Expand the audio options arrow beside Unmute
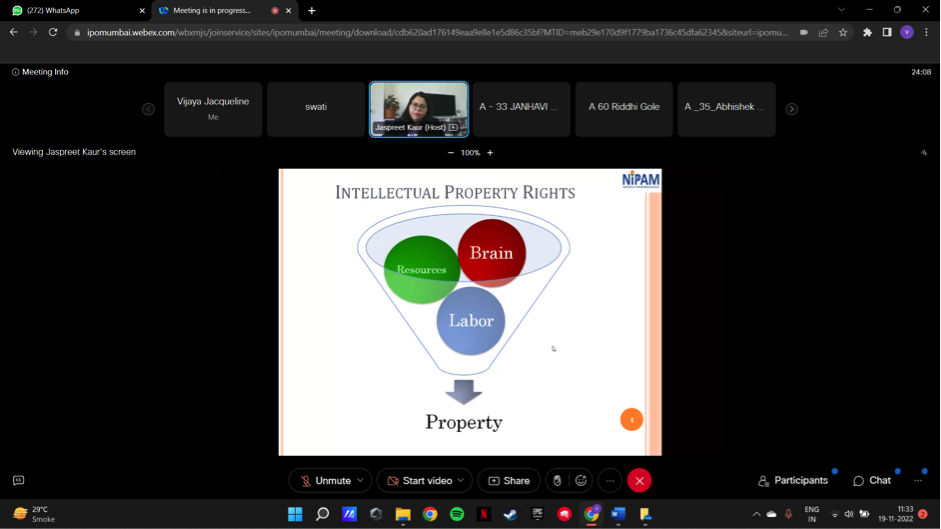 point(360,481)
